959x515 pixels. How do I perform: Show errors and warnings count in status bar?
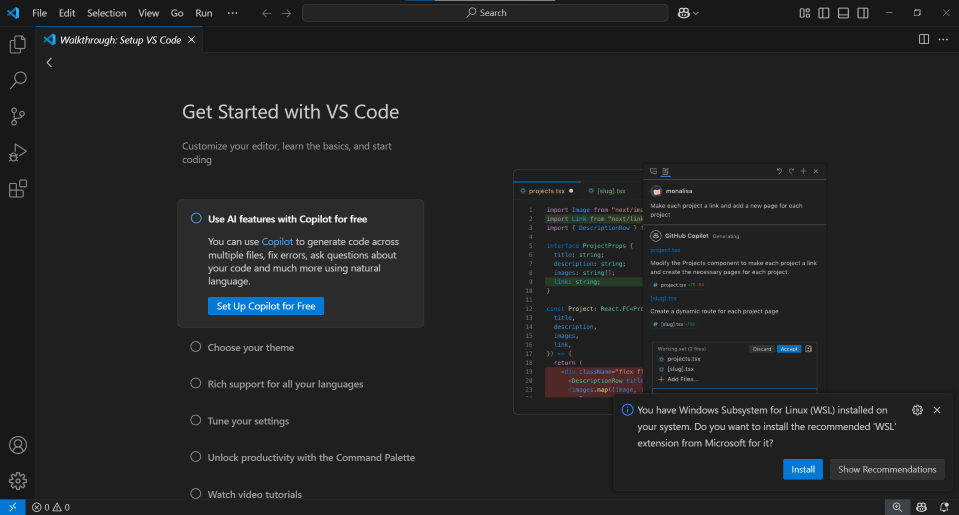[x=51, y=507]
